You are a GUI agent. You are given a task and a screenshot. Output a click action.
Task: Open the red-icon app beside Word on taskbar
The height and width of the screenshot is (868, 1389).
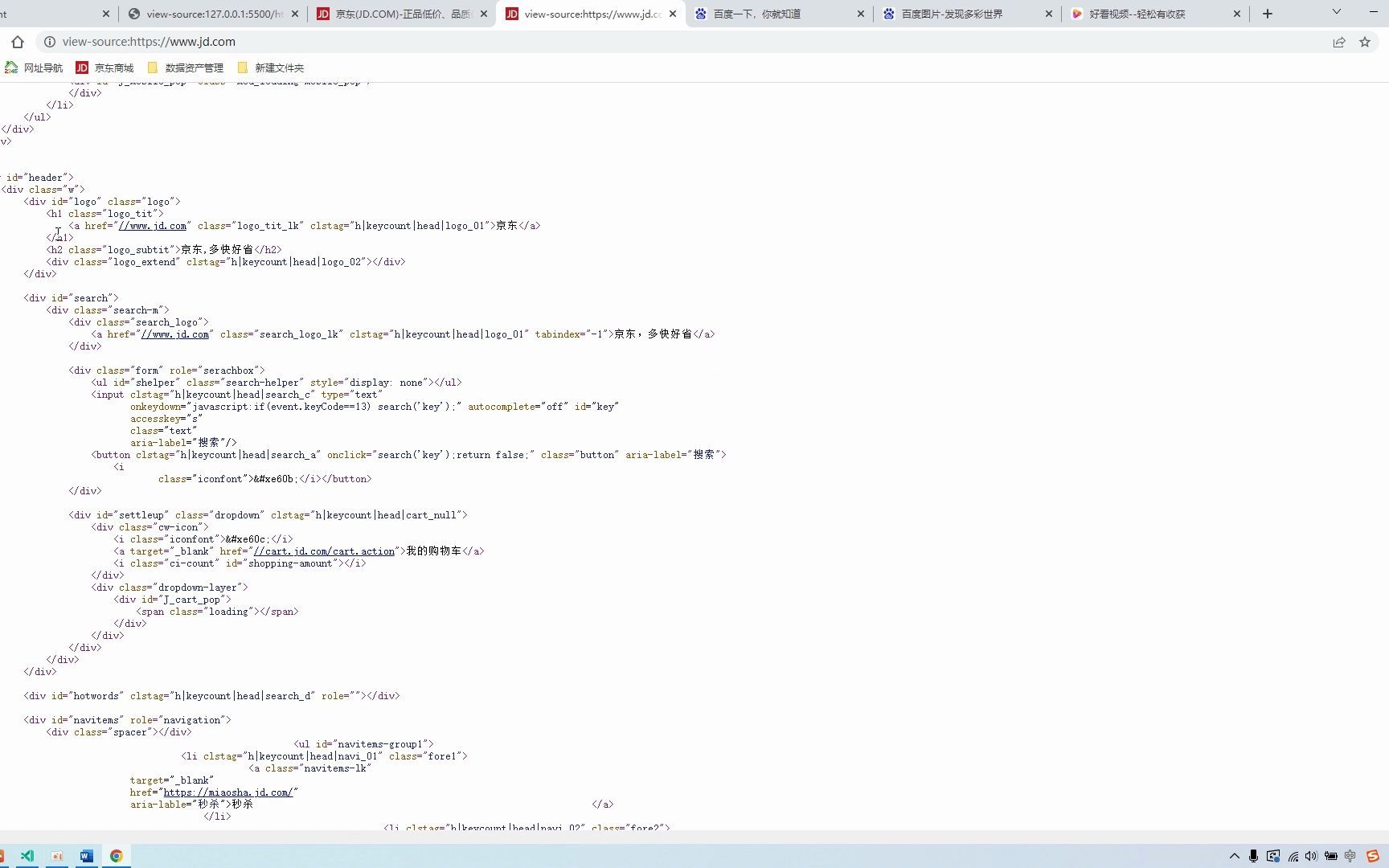coord(57,856)
